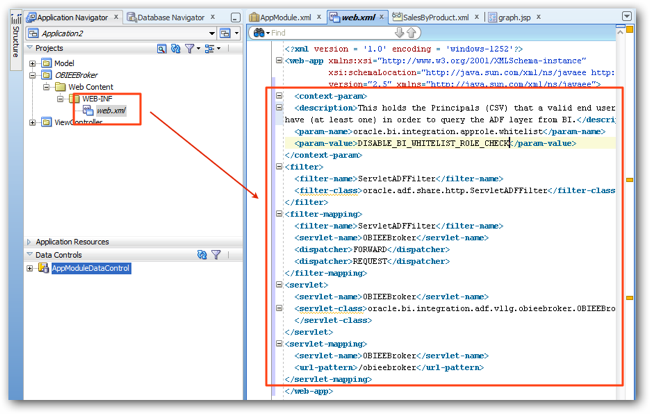This screenshot has width=650, height=414.
Task: Close the graph.jsp tab
Action: (x=538, y=17)
